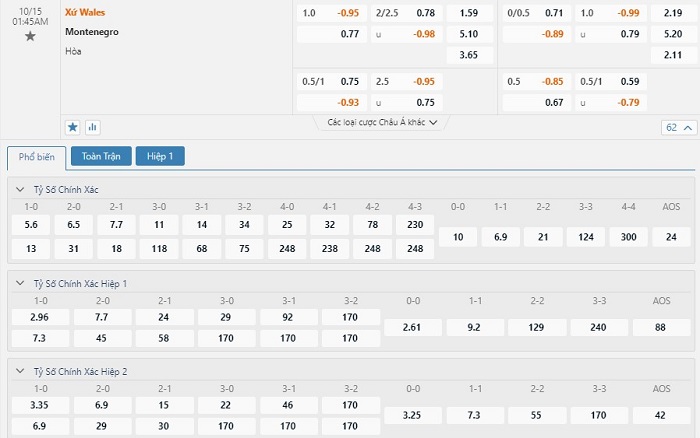Switch to the Toàn Trận tab
700x438 pixels.
click(101, 156)
